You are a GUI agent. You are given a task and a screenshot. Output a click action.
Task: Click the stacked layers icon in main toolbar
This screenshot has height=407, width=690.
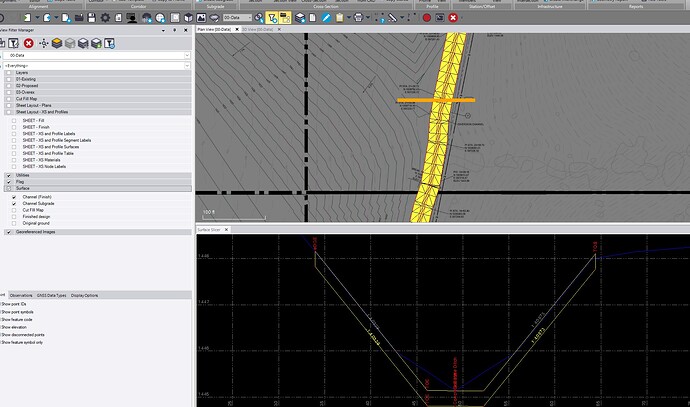(300, 18)
